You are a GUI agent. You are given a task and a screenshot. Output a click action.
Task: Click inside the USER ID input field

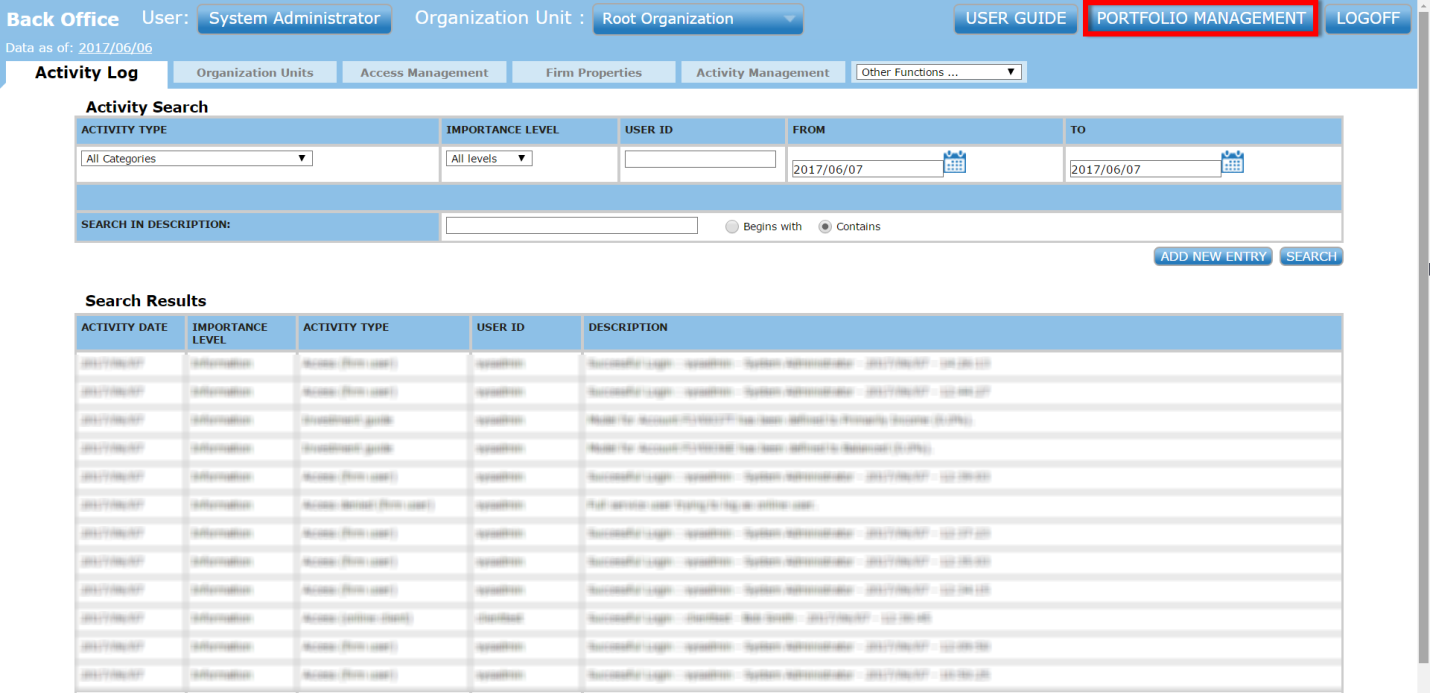coord(699,158)
